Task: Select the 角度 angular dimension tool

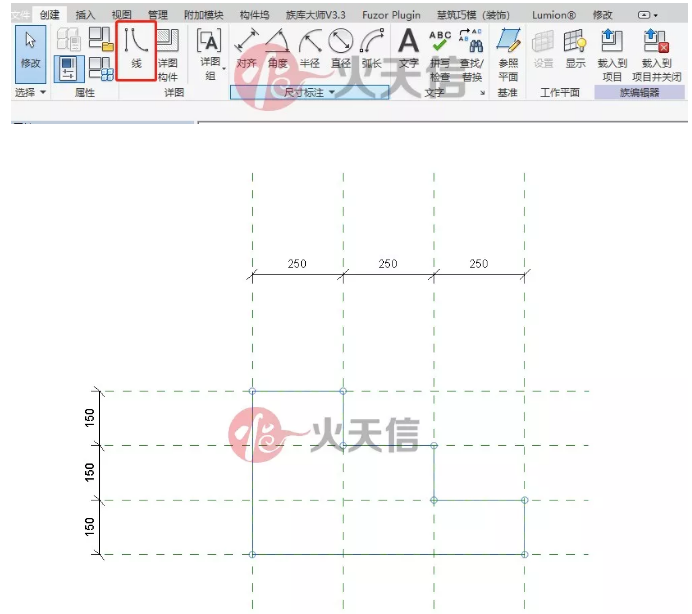Action: tap(278, 49)
